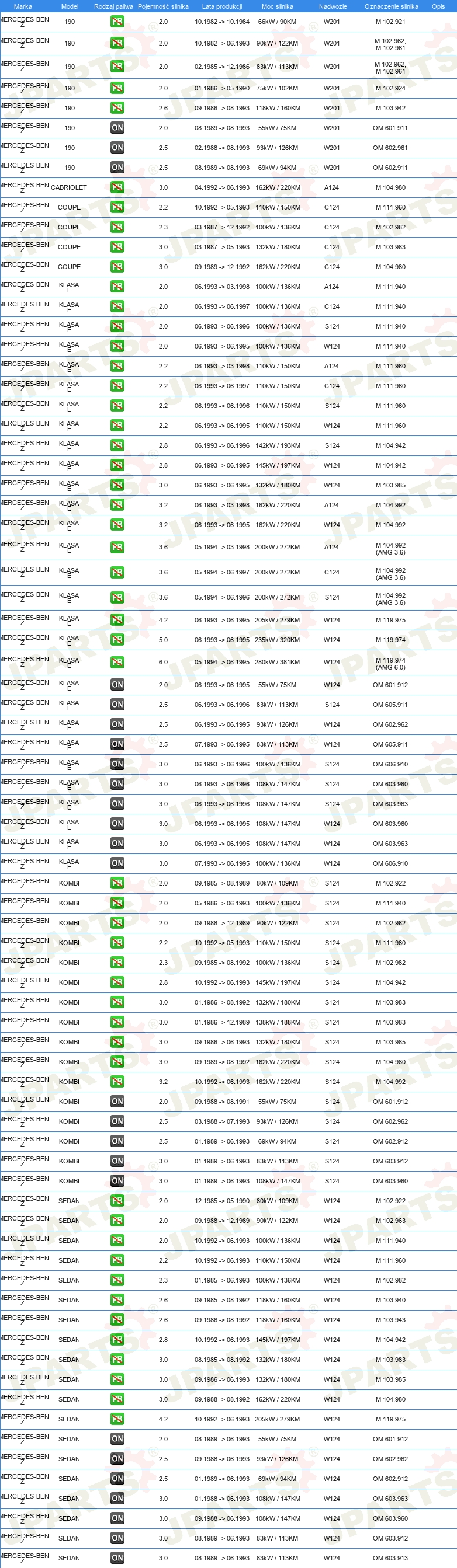The image size is (457, 1568).
Task: Click the Nadwozie column header
Action: pyautogui.click(x=333, y=6)
